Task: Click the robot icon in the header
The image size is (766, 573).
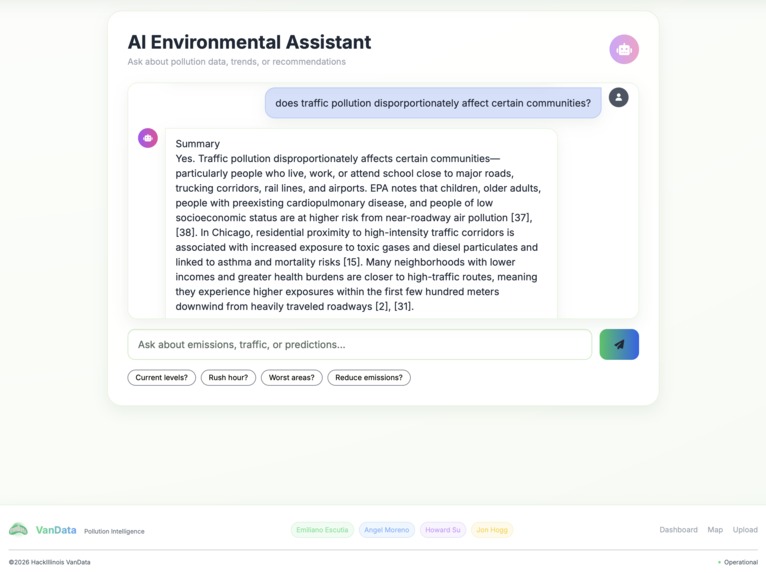Action: coord(624,49)
